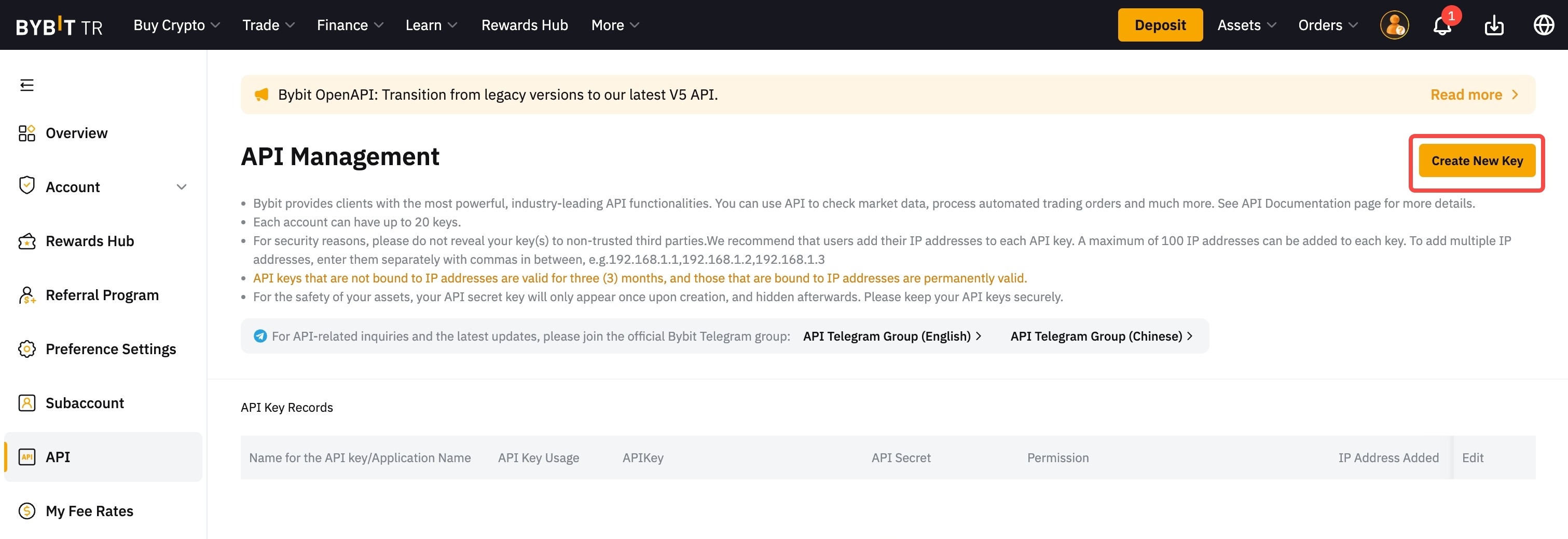
Task: Open Preference Settings in the sidebar
Action: 110,349
